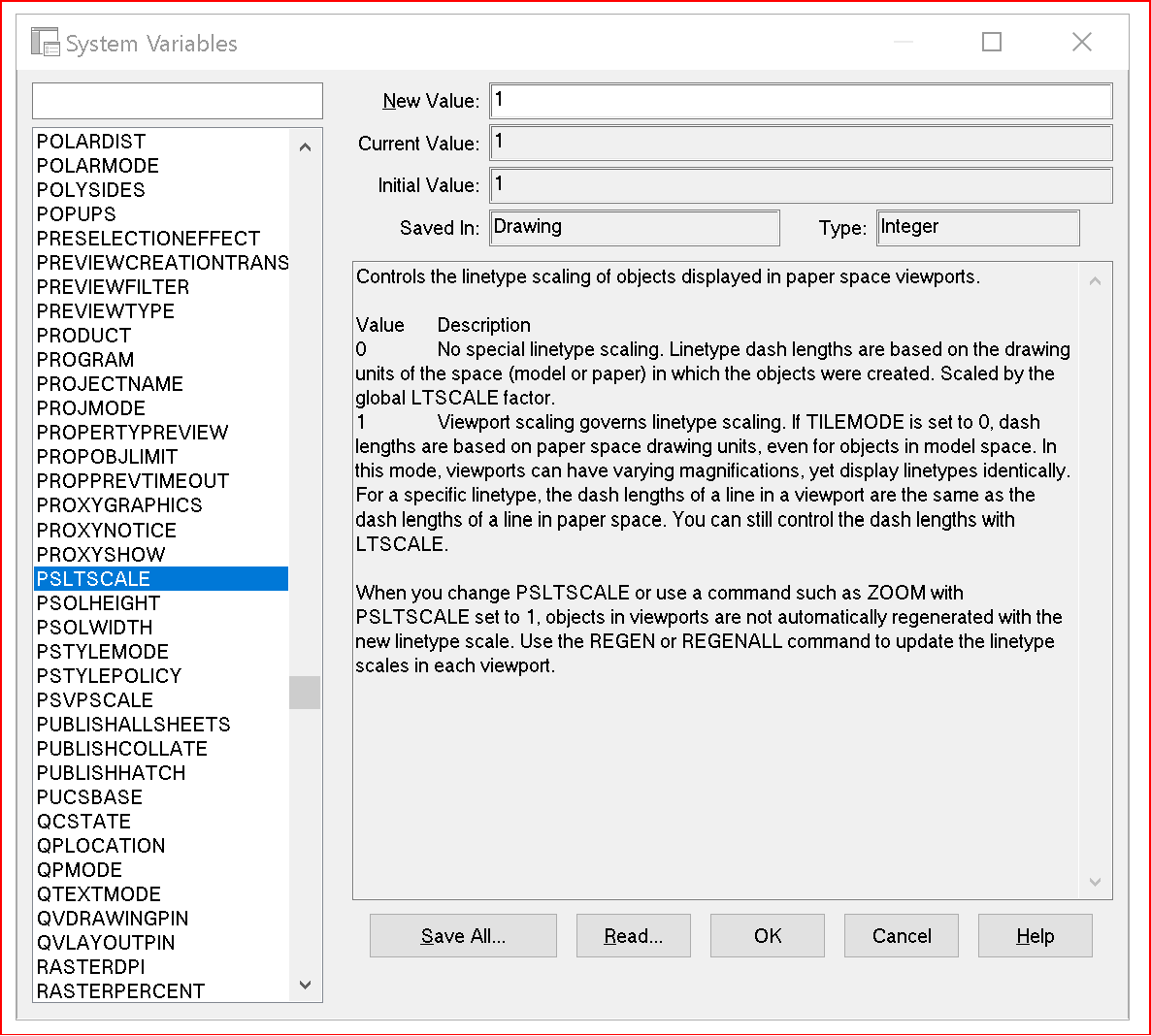Click the description pane scroll up arrow
The image size is (1151, 1036).
(1096, 281)
